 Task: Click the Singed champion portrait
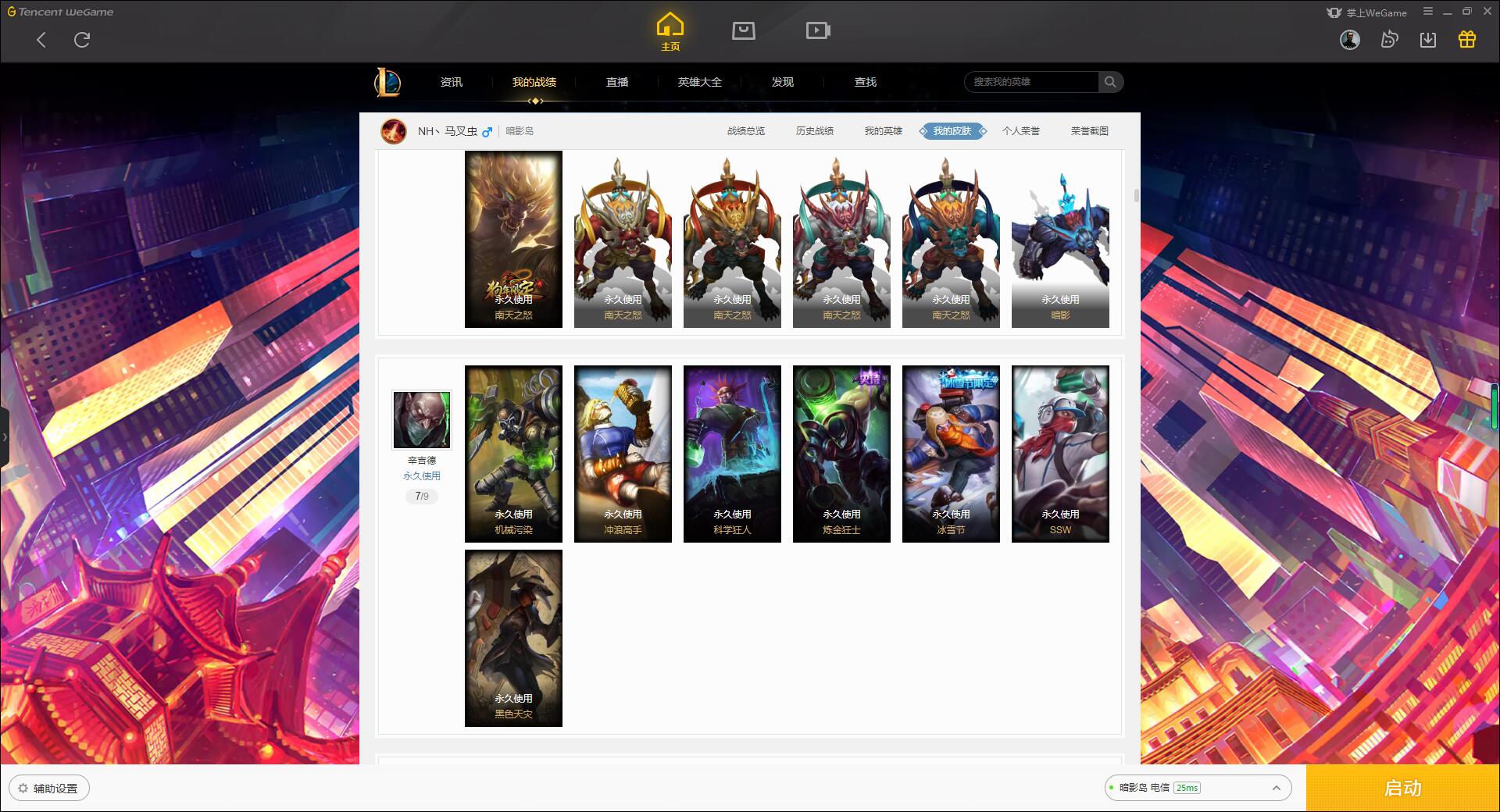(422, 420)
